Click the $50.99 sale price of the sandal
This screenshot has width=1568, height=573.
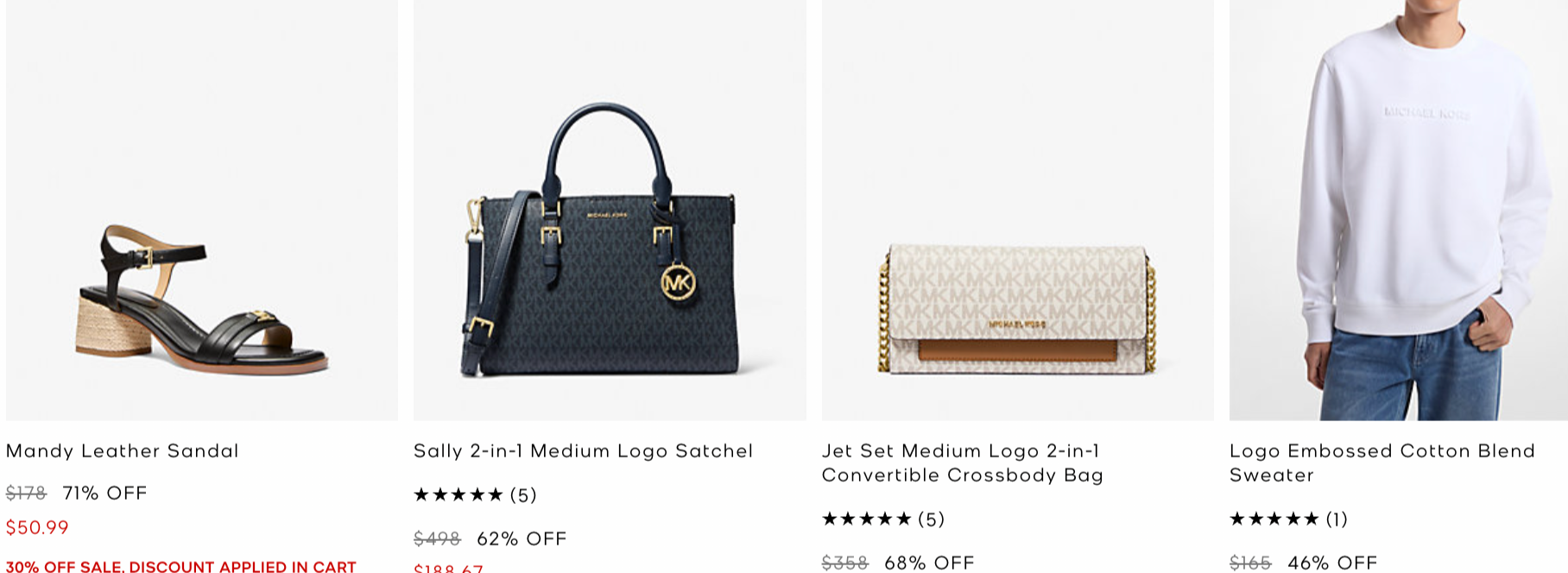(37, 527)
